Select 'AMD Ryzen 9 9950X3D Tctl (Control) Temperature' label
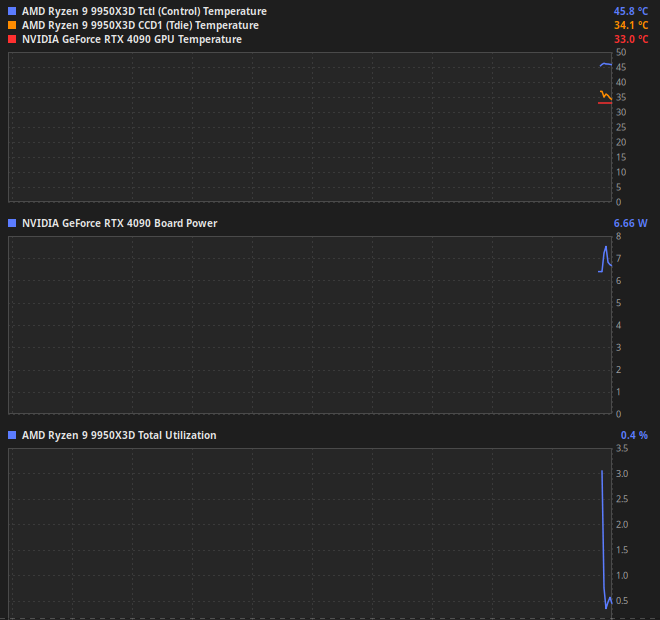The width and height of the screenshot is (660, 620). coord(144,11)
